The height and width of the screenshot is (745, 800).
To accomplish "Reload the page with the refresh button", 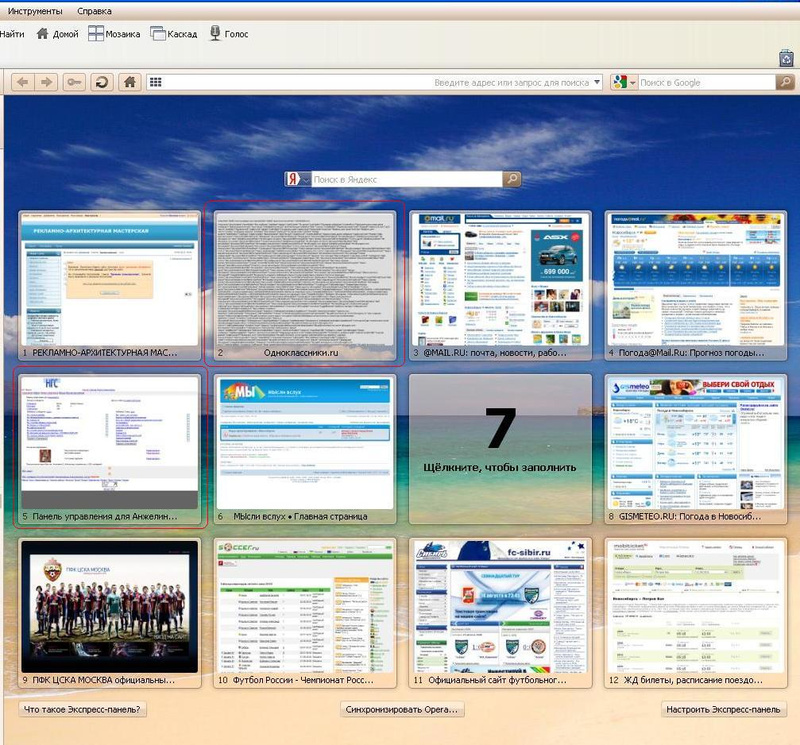I will (x=102, y=82).
